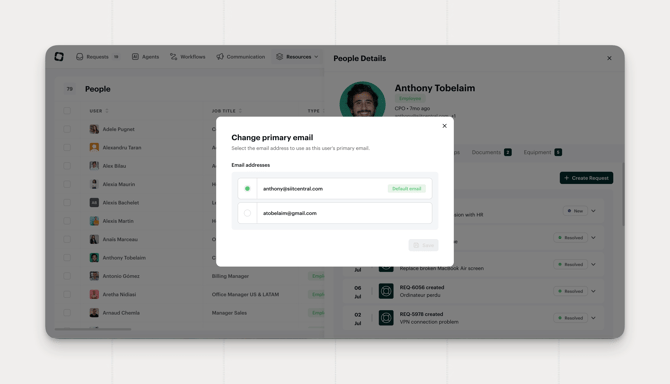The width and height of the screenshot is (670, 384).
Task: Click the details panel vertical scrollbar
Action: (623, 194)
